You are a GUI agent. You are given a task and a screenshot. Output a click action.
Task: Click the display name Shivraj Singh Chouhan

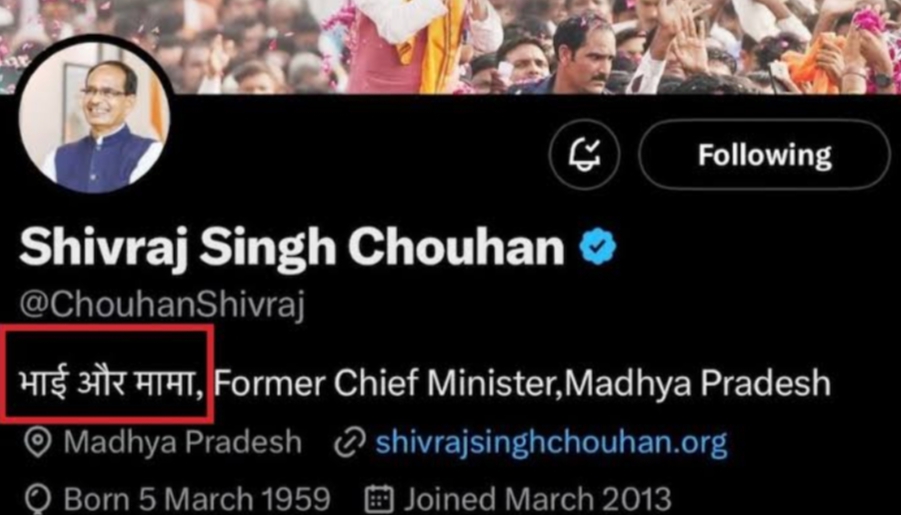[x=291, y=247]
